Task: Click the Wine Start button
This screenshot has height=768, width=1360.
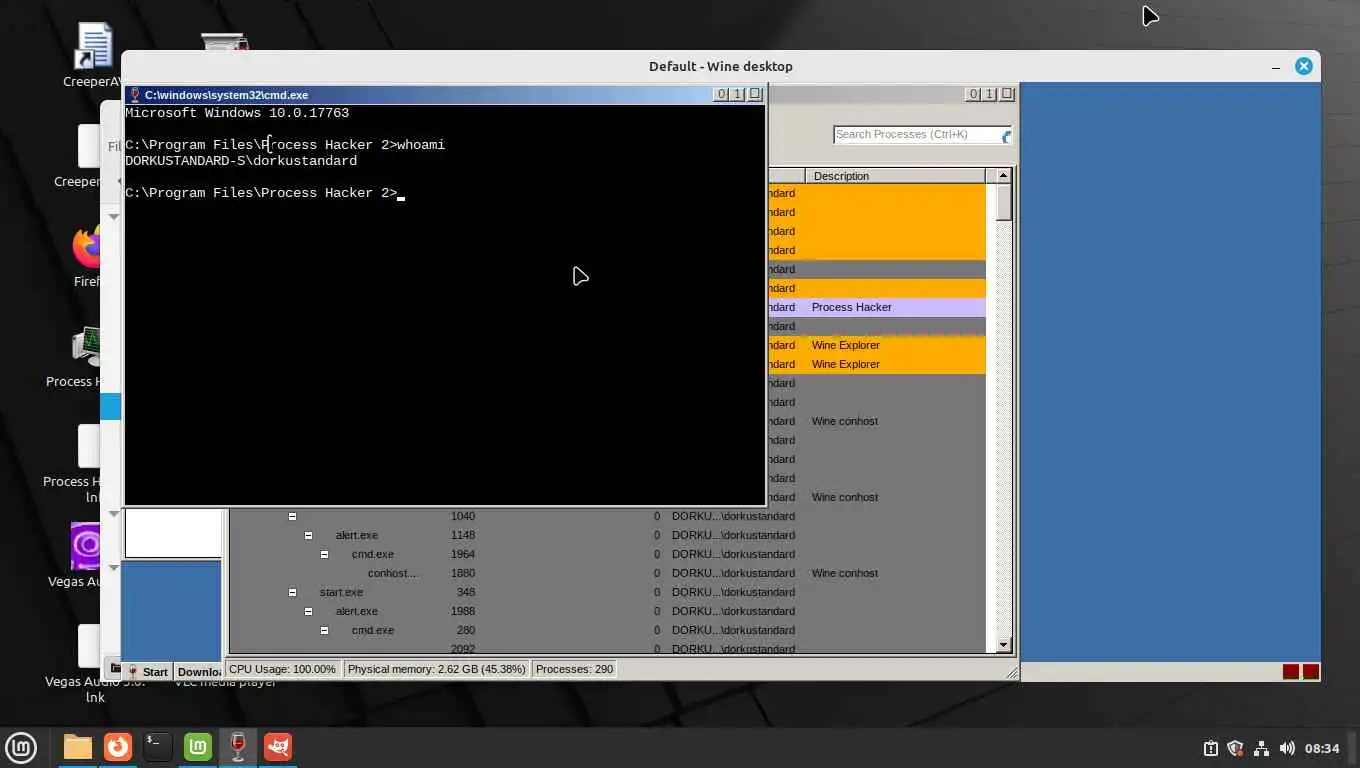Action: pos(147,672)
